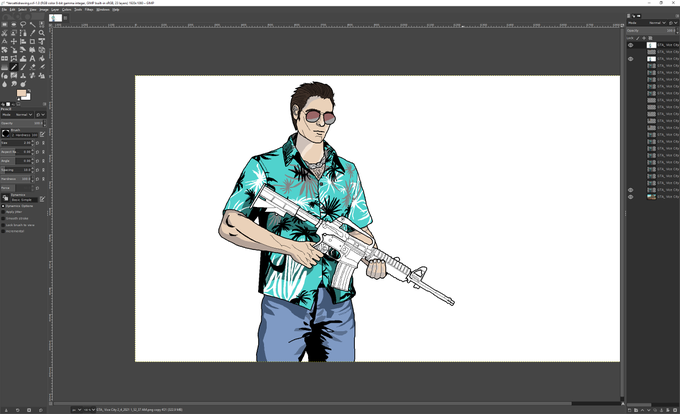Select the Rectangle Select tool
Viewport: 680px width, 414px height.
[x=4, y=24]
